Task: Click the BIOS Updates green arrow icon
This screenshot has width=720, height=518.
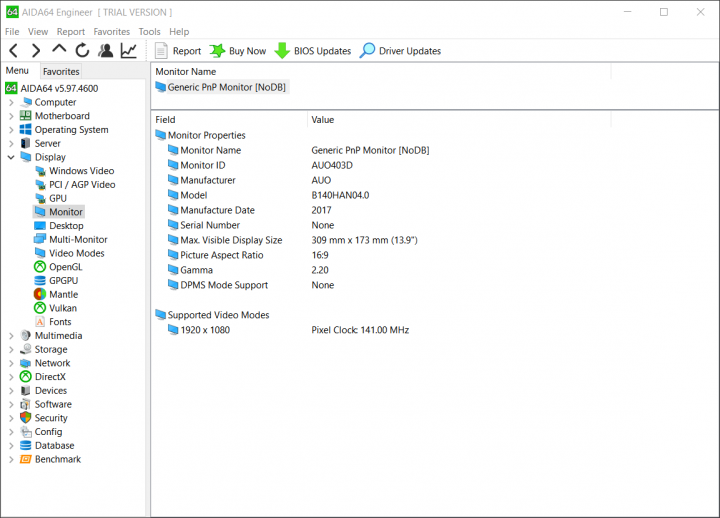Action: [x=282, y=51]
